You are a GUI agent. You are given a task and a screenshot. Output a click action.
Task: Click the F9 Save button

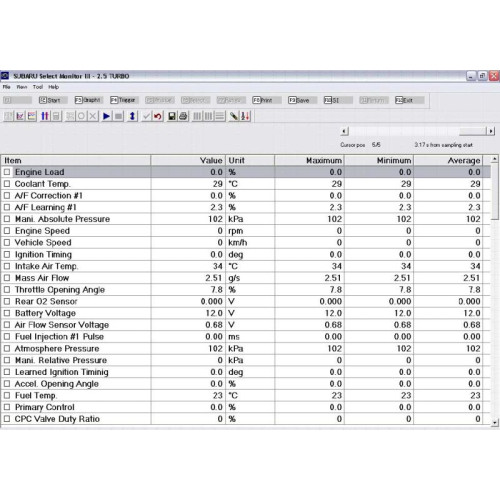[x=302, y=100]
